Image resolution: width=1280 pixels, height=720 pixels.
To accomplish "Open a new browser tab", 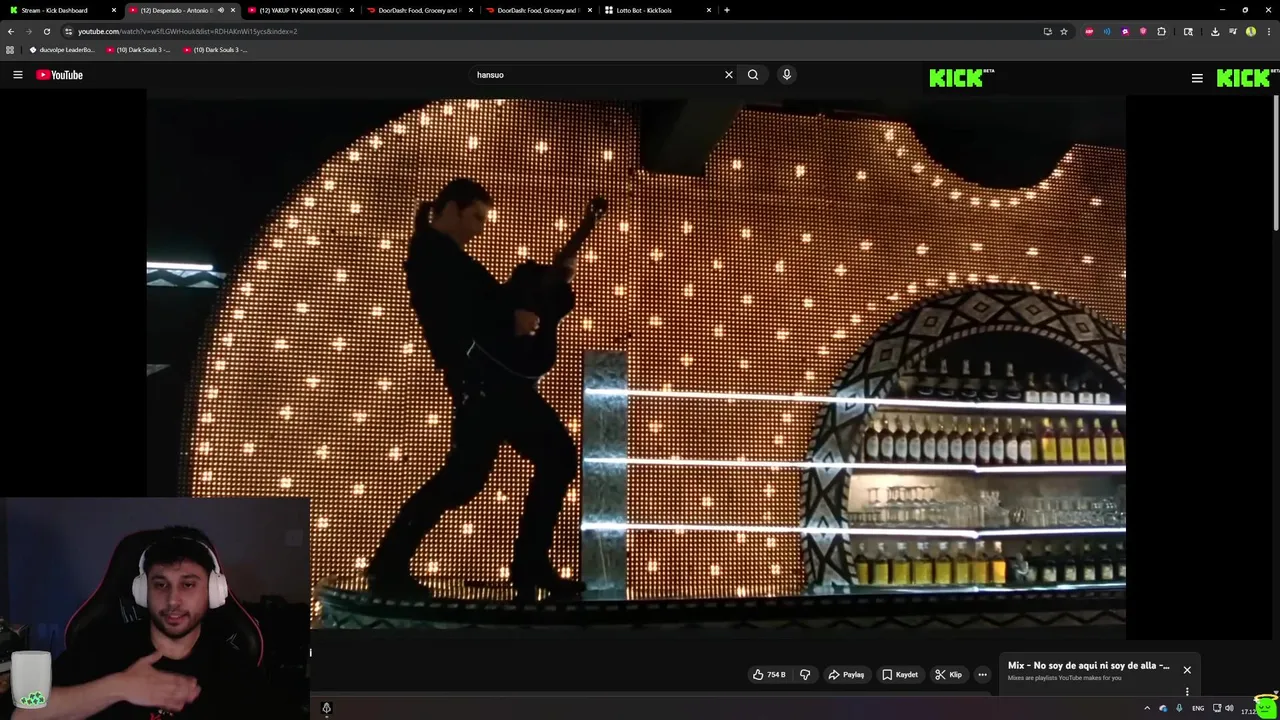I will coord(727,10).
